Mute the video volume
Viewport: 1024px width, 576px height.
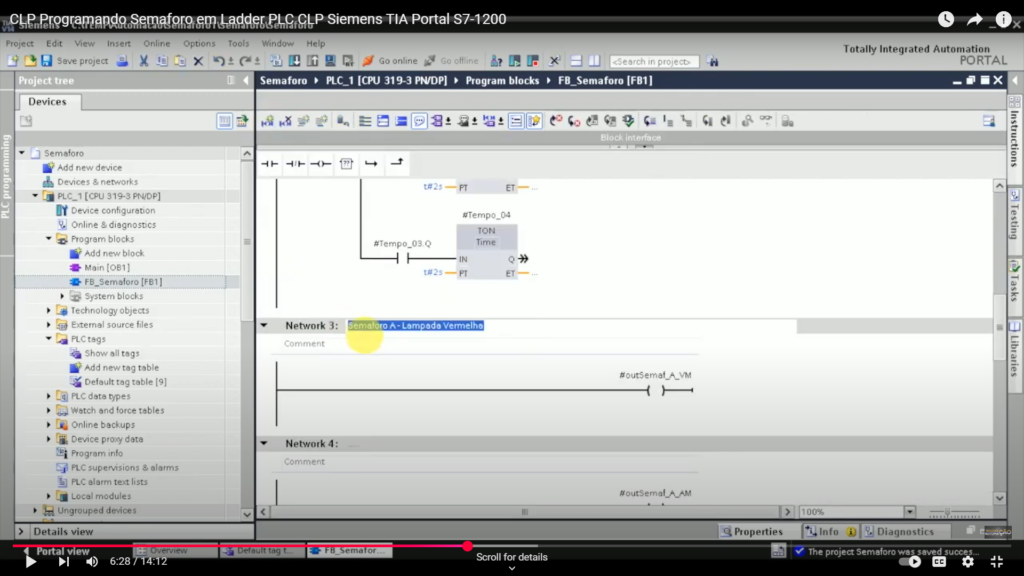pyautogui.click(x=92, y=562)
